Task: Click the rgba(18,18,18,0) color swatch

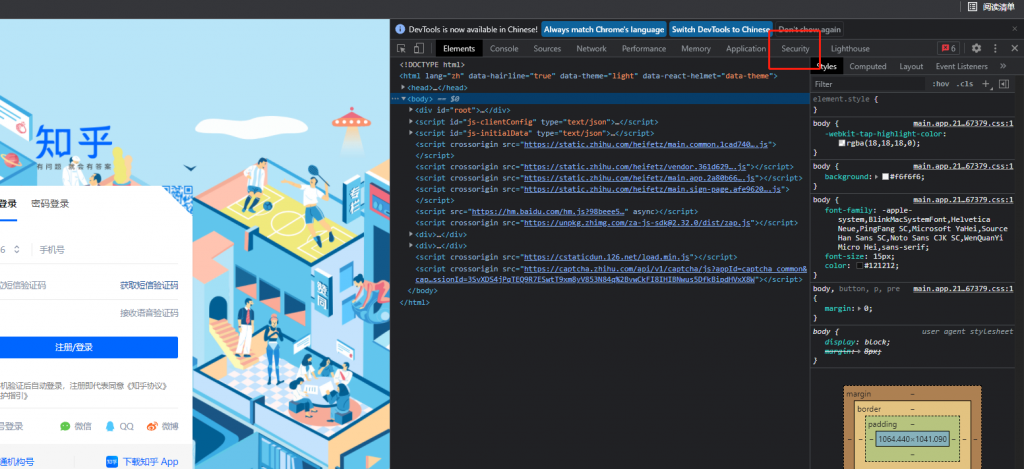Action: pos(842,143)
